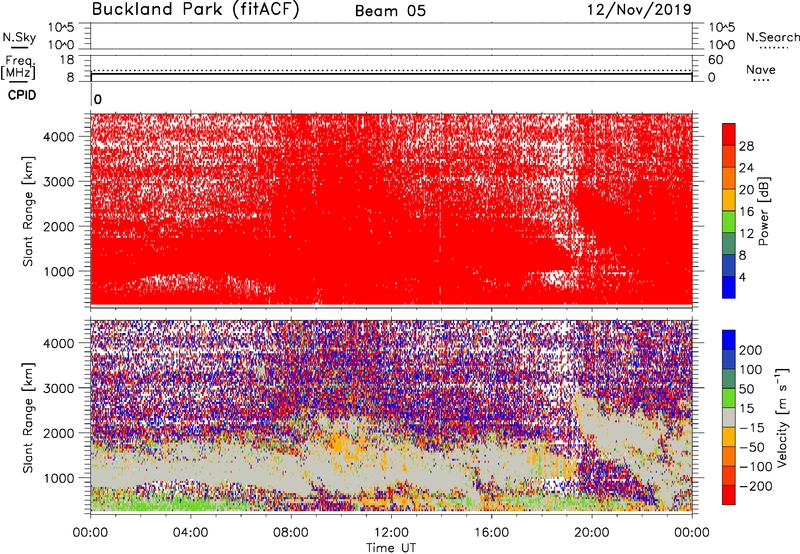This screenshot has width=800, height=554.
Task: Pick the gray segment of the velocity colorbar
Action: click(x=729, y=418)
